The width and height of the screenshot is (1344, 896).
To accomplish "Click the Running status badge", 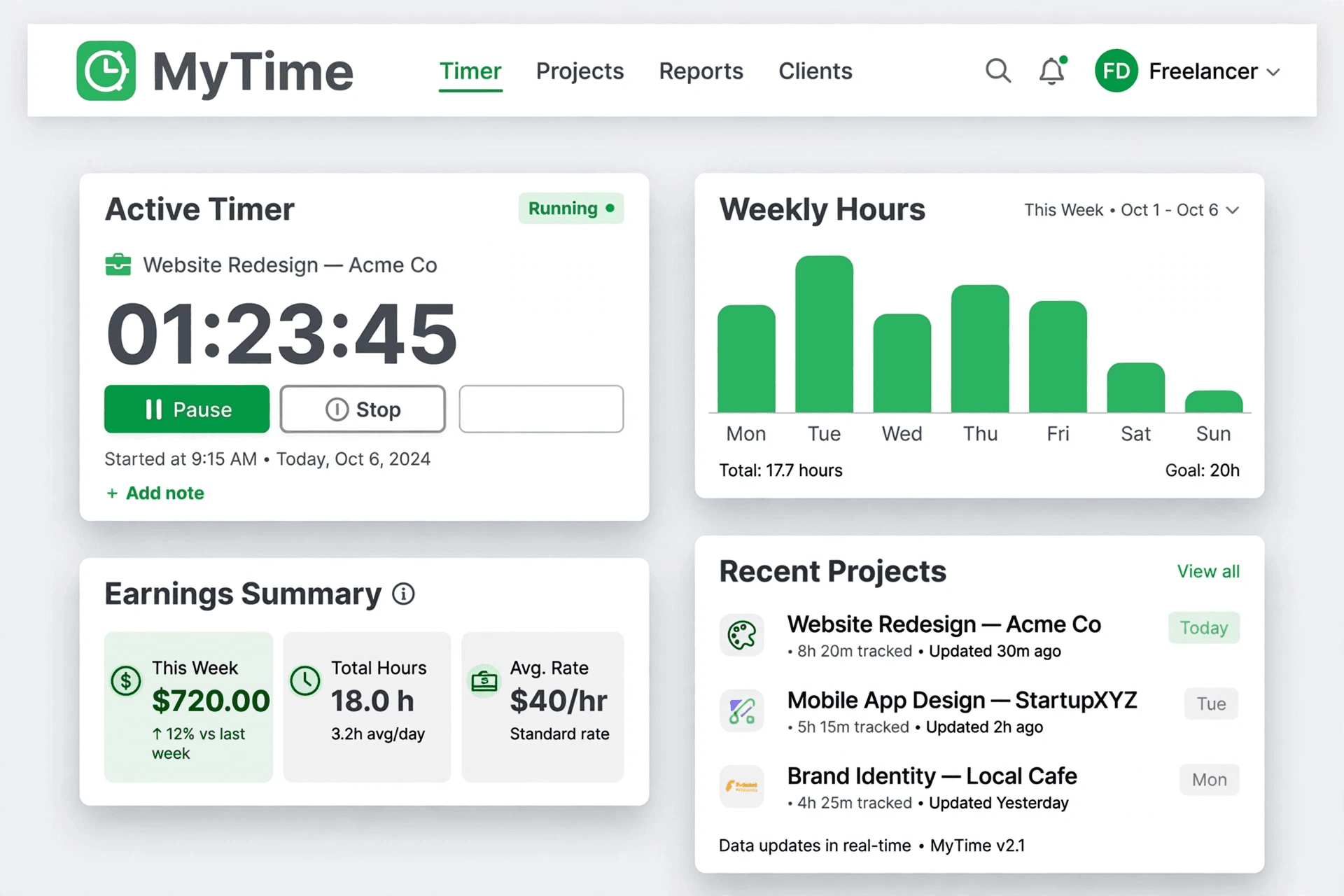I will 571,209.
